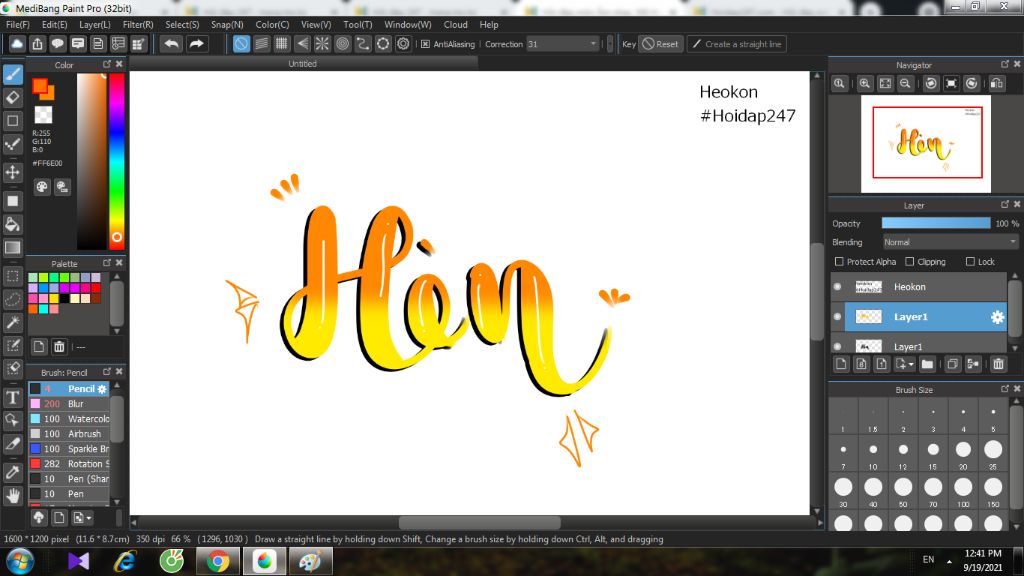The width and height of the screenshot is (1024, 576).
Task: Create a new layer folder
Action: [x=927, y=364]
